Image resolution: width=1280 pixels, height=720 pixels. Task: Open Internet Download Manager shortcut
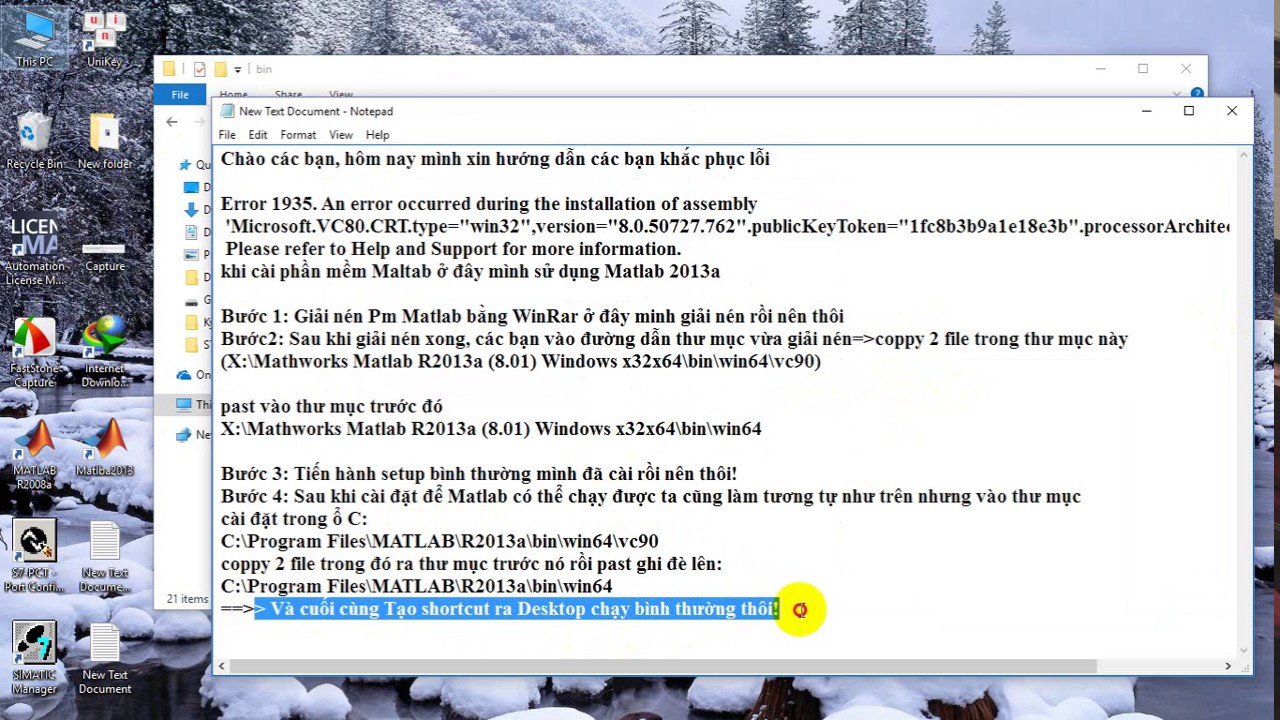pos(104,352)
